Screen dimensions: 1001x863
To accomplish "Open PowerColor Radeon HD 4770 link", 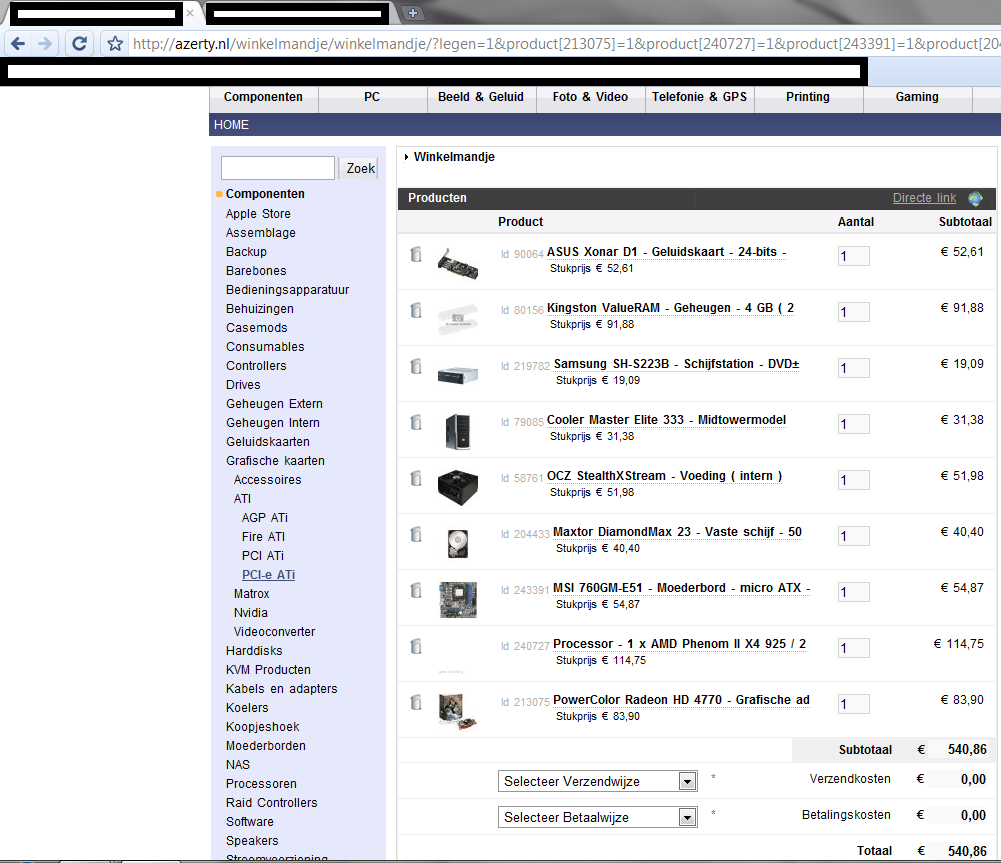I will click(681, 700).
